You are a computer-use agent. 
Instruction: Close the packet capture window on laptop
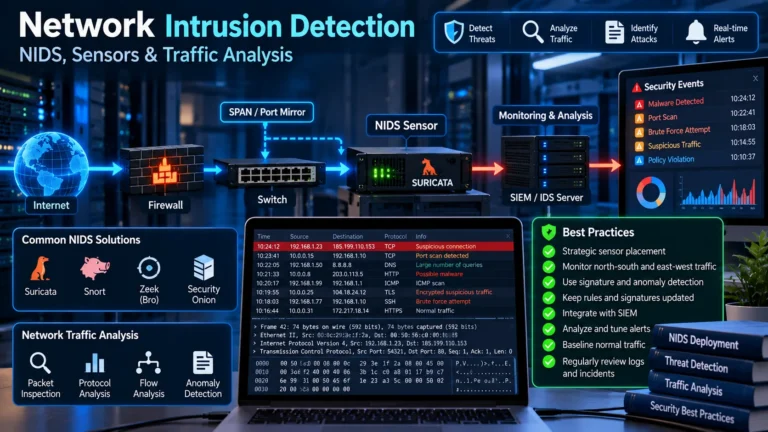pyautogui.click(x=508, y=236)
